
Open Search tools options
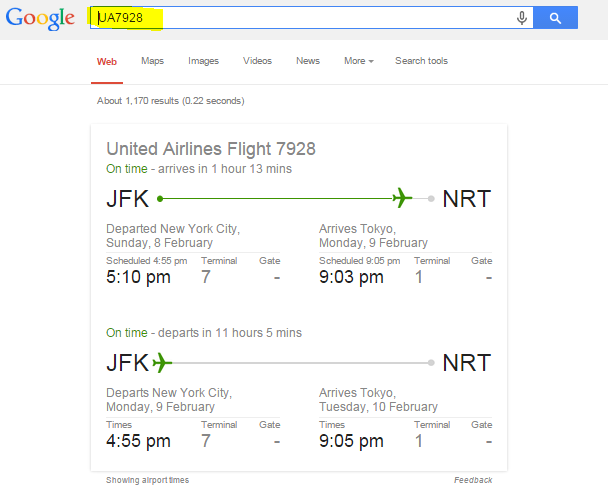(x=421, y=61)
